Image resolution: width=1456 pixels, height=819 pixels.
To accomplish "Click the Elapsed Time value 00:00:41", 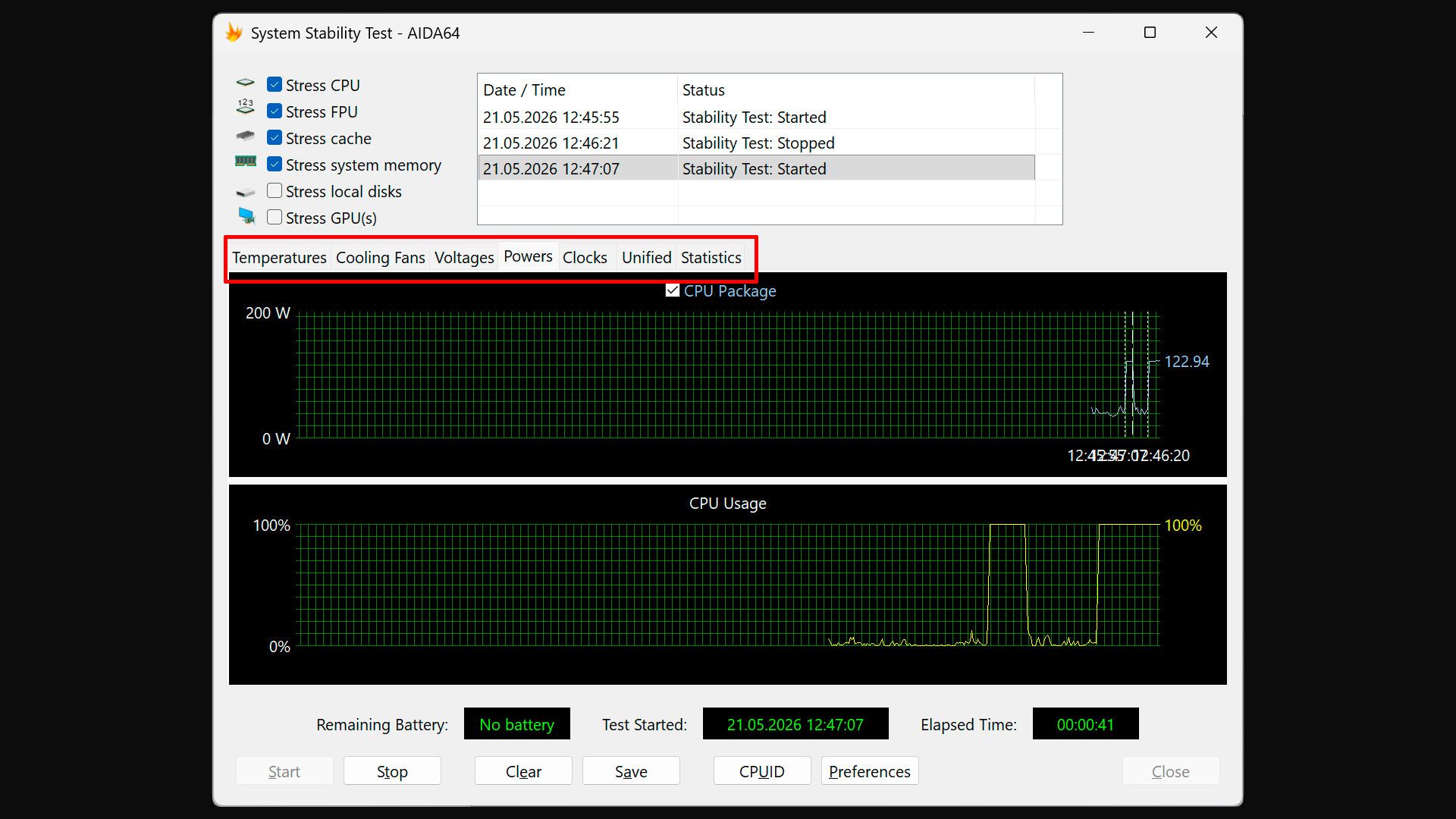I will [x=1085, y=724].
